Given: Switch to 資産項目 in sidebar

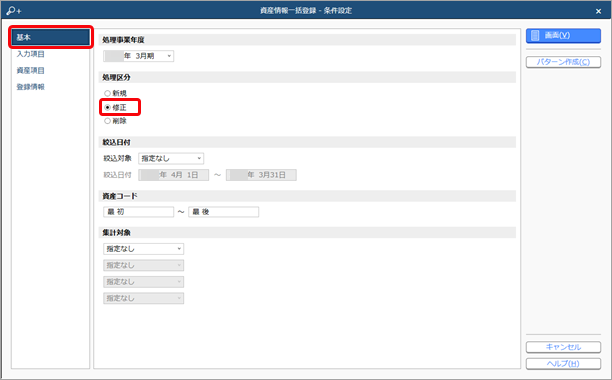Looking at the screenshot, I should pos(30,70).
